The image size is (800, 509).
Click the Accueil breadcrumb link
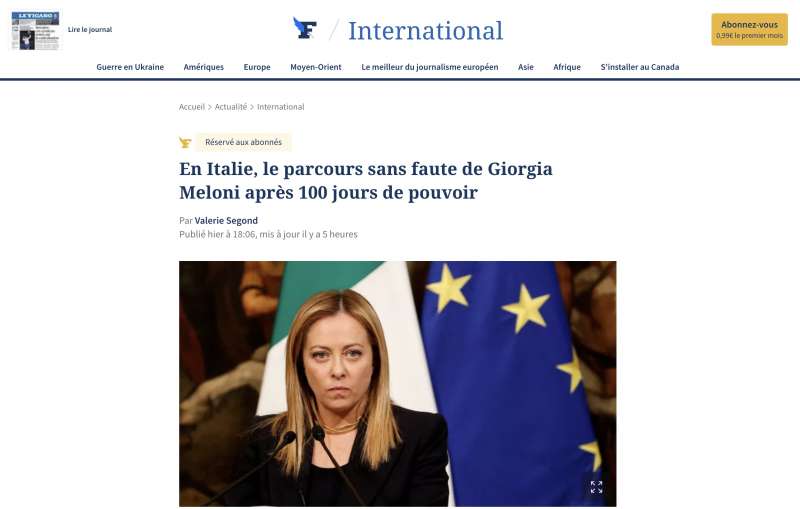pos(192,107)
